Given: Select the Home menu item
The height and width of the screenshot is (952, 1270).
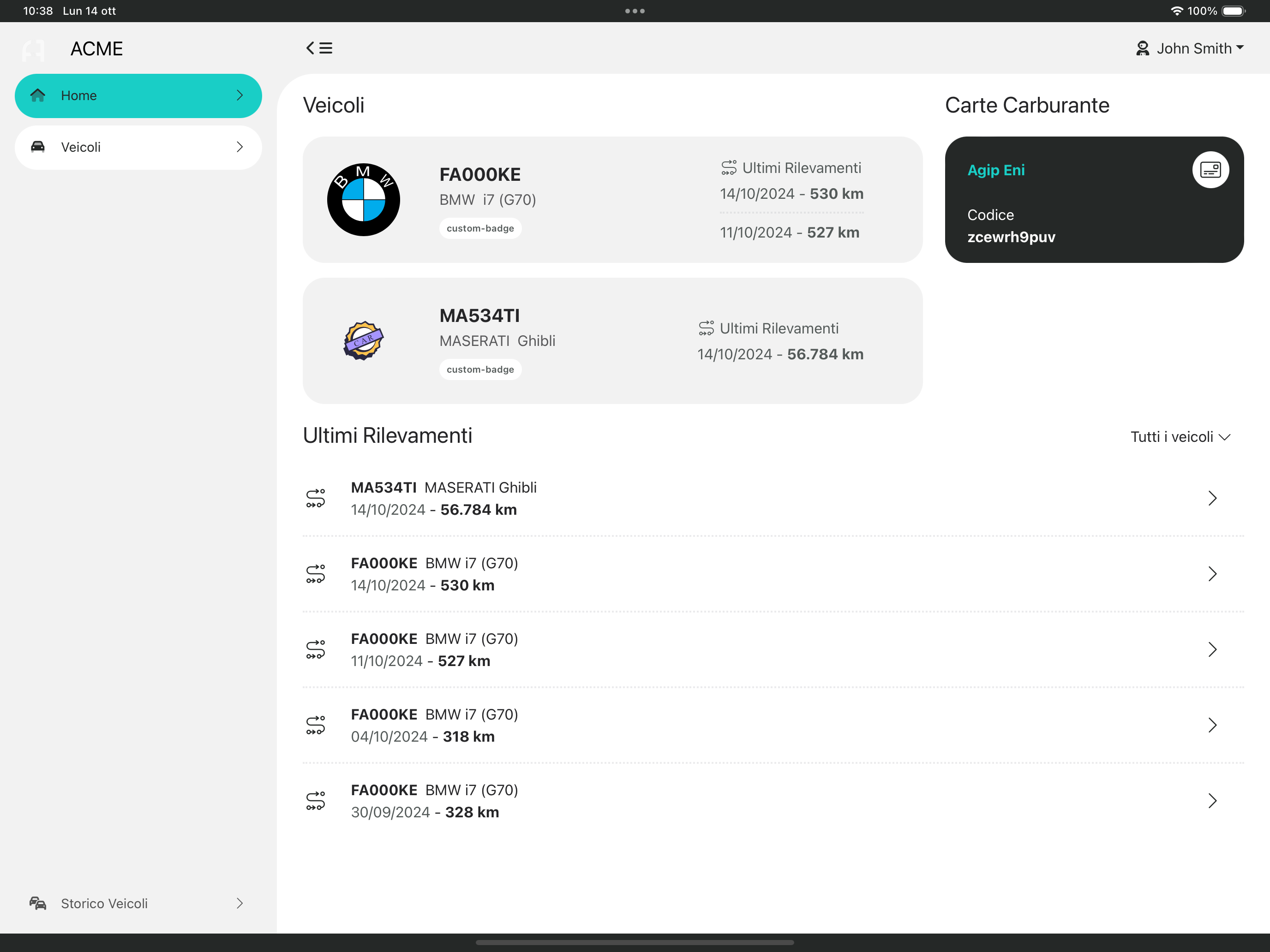Looking at the screenshot, I should 138,96.
